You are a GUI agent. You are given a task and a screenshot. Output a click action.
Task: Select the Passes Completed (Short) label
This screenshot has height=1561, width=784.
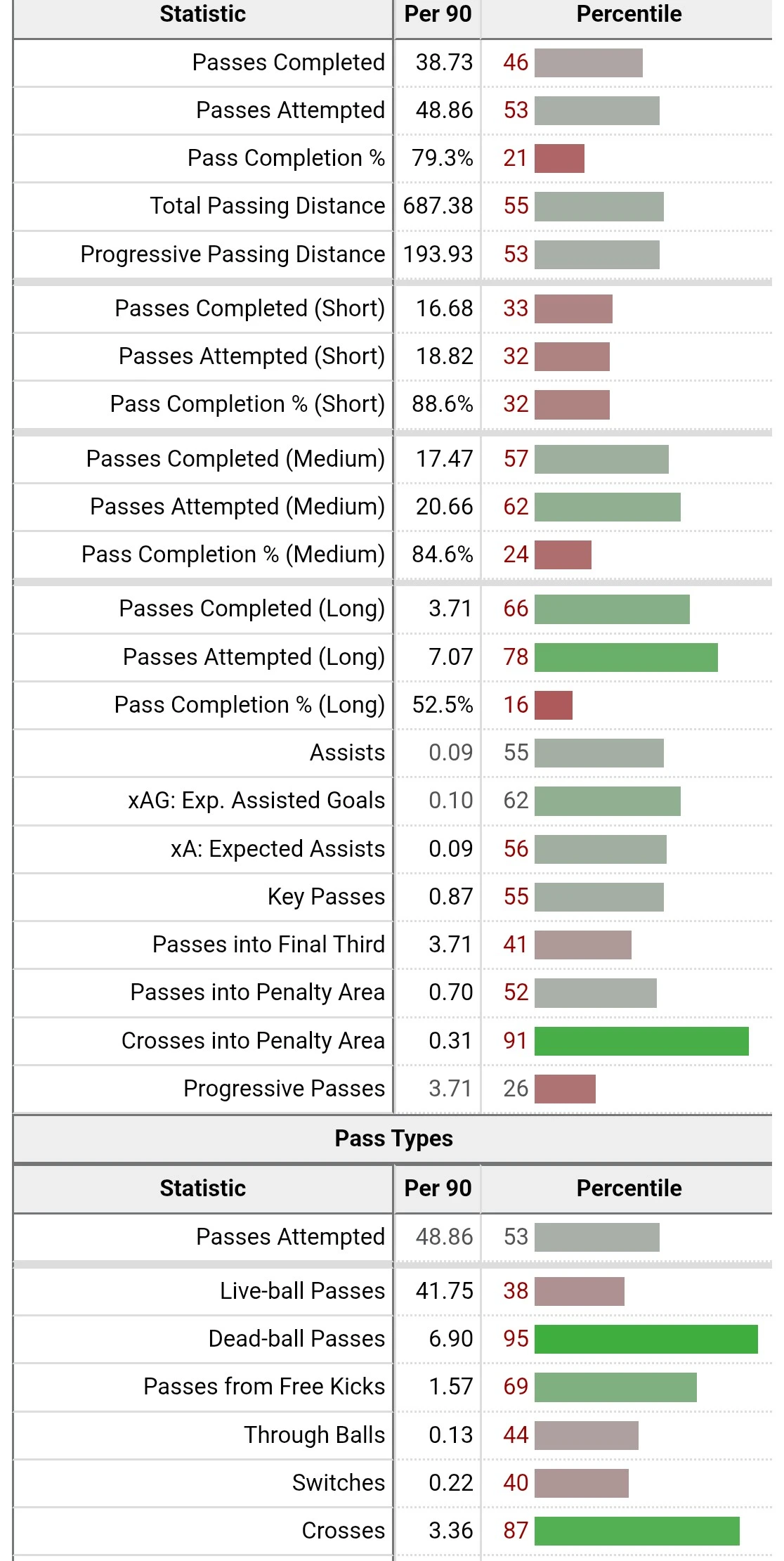coord(249,309)
